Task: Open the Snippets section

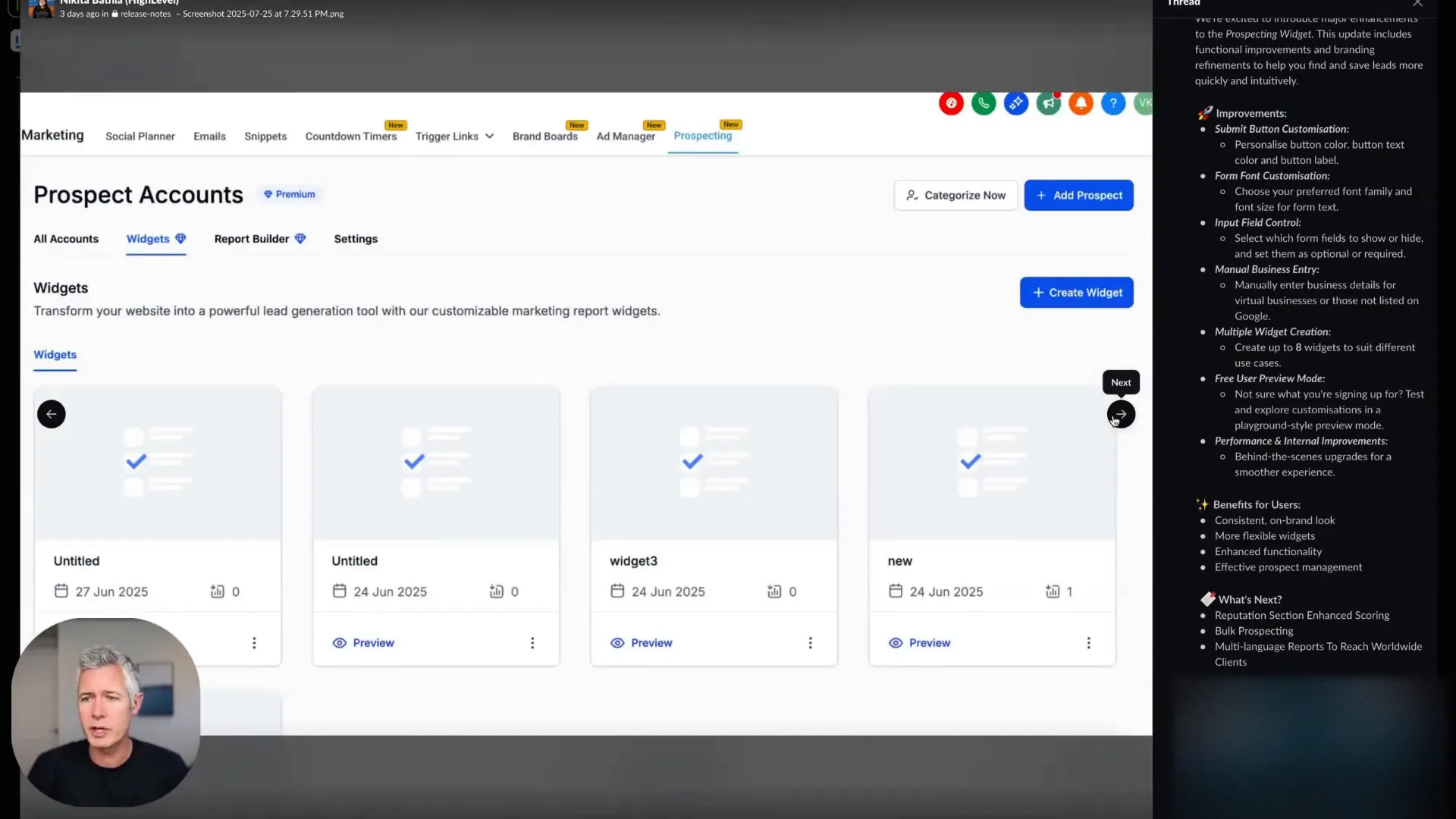Action: point(265,136)
